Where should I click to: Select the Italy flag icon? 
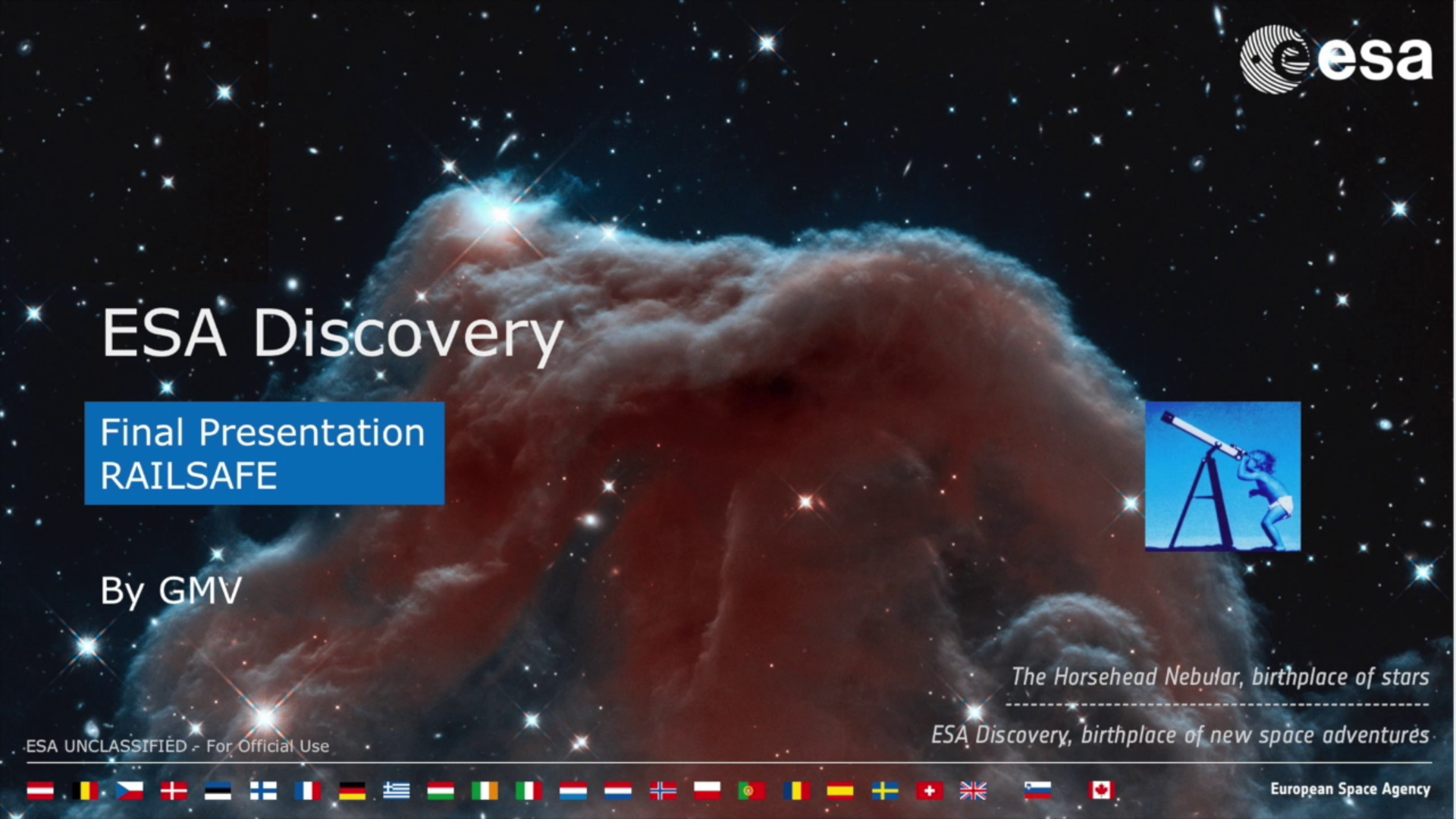pyautogui.click(x=529, y=791)
